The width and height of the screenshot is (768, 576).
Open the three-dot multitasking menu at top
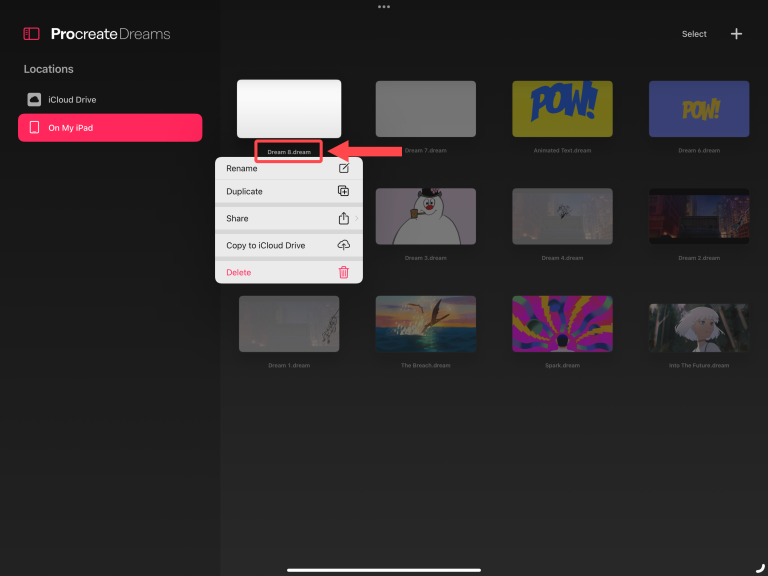pos(384,7)
